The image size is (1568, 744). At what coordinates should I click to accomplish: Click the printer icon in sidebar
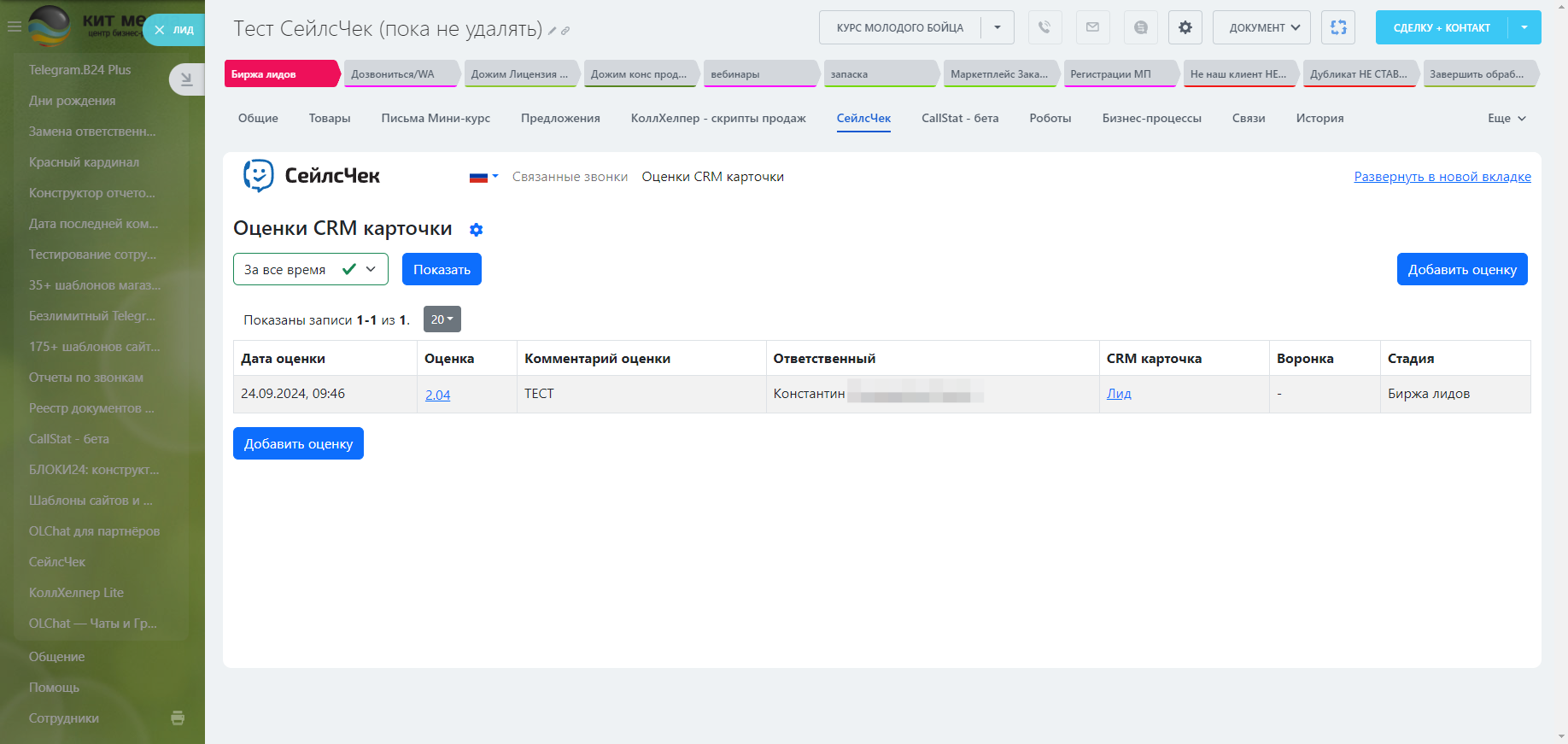(x=178, y=718)
